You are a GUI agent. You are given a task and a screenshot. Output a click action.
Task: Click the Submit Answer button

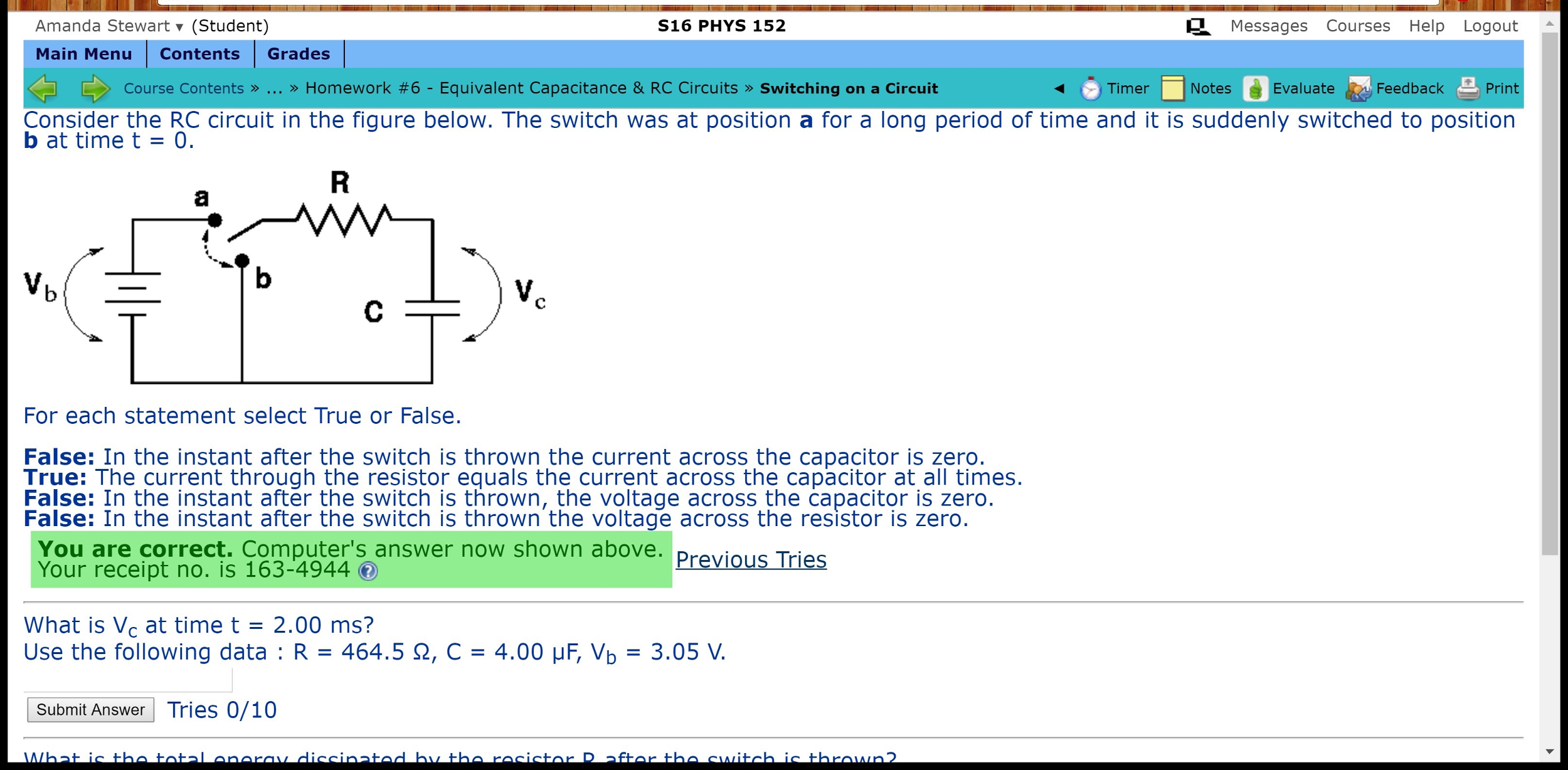(x=90, y=709)
